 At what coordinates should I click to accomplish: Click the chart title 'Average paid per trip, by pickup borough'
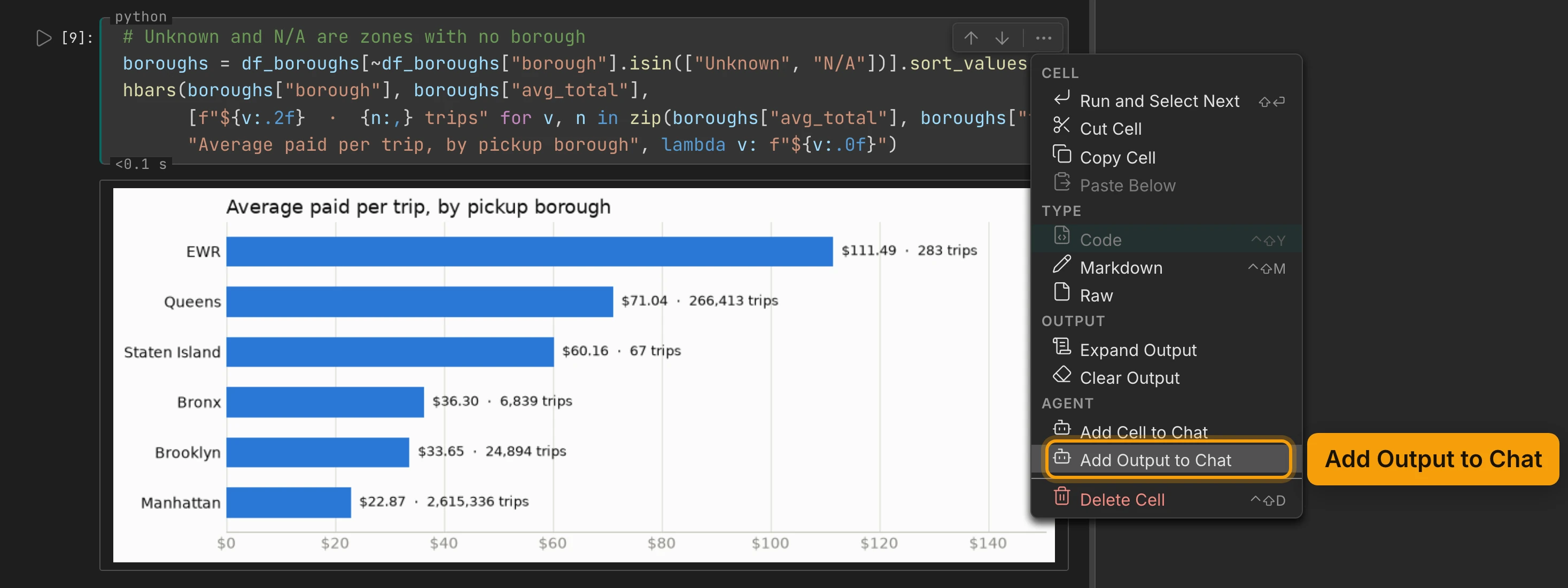coord(418,207)
